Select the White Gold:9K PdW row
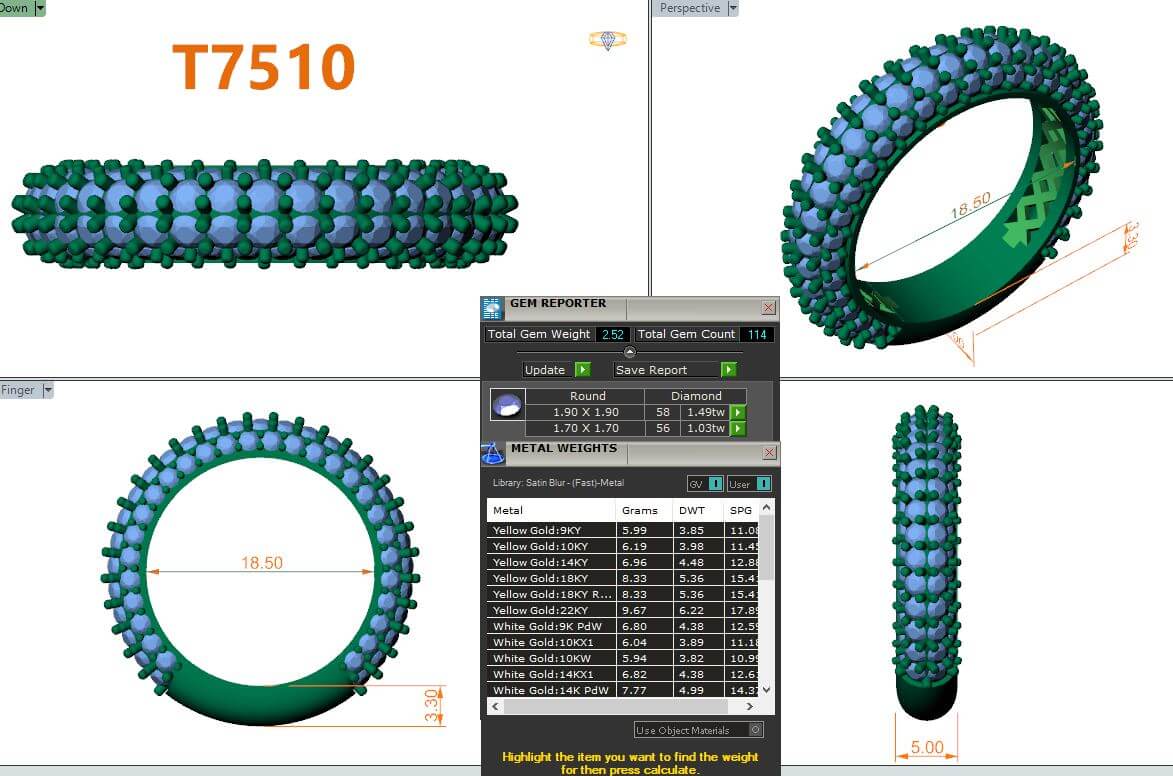This screenshot has height=776, width=1173. 622,626
